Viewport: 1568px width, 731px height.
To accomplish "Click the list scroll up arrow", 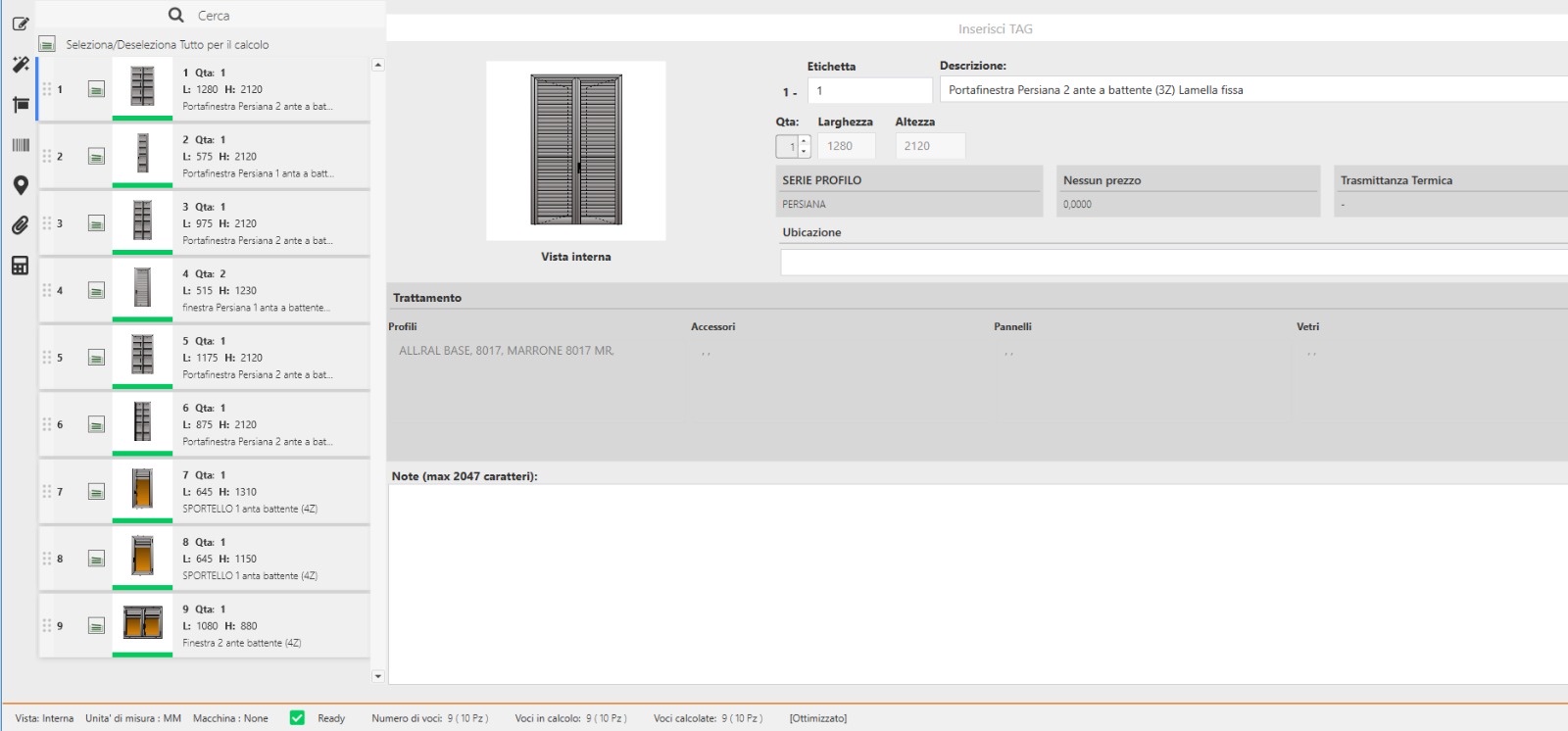I will click(x=378, y=65).
